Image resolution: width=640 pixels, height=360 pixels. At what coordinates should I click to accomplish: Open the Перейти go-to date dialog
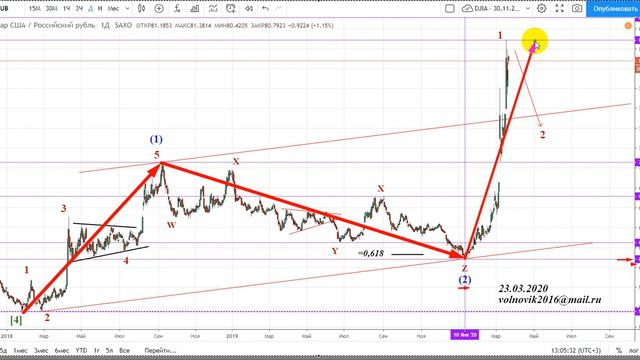(x=160, y=351)
